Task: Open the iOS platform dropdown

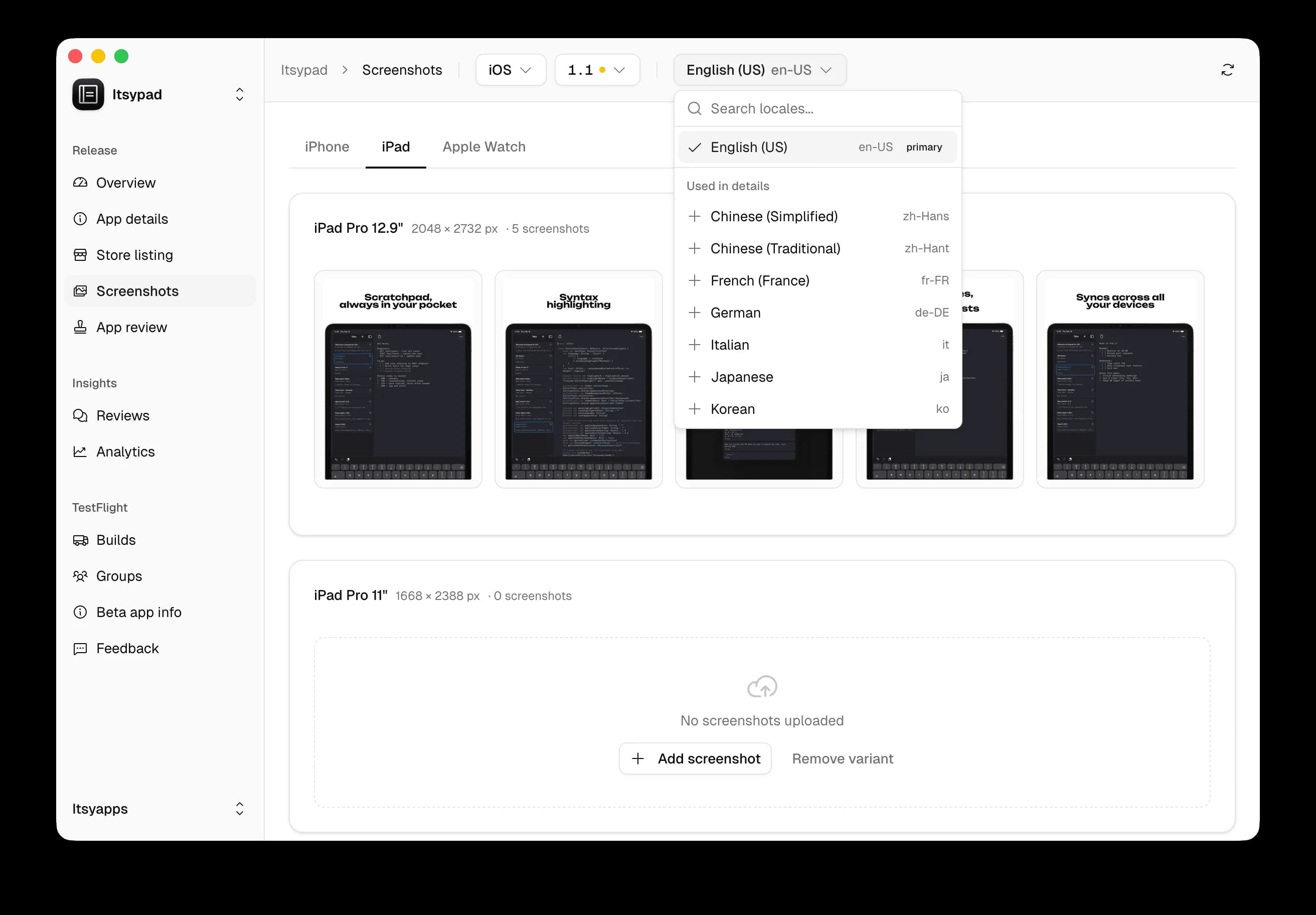Action: coord(510,69)
